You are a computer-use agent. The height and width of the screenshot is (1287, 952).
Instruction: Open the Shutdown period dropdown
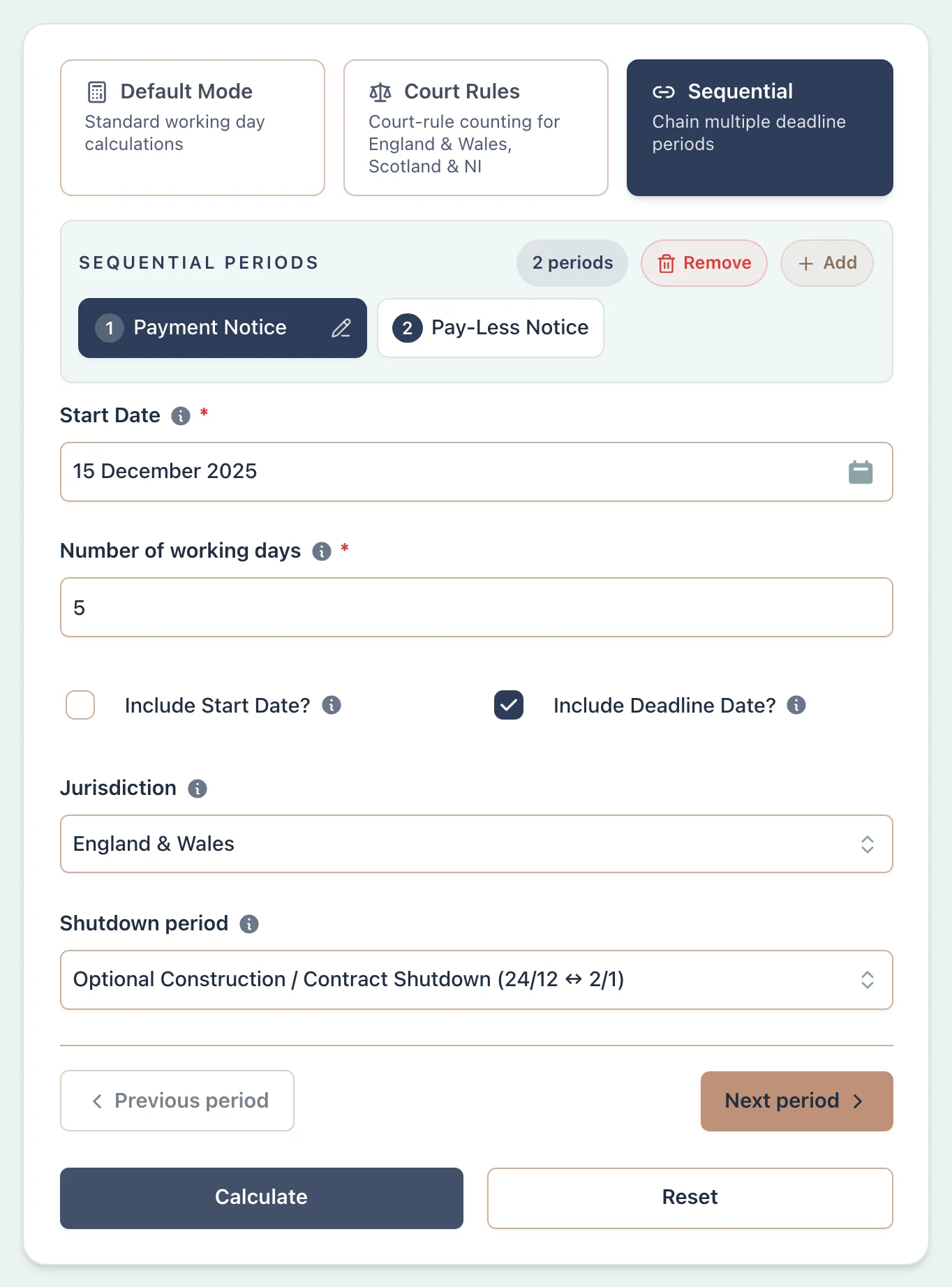[x=477, y=979]
